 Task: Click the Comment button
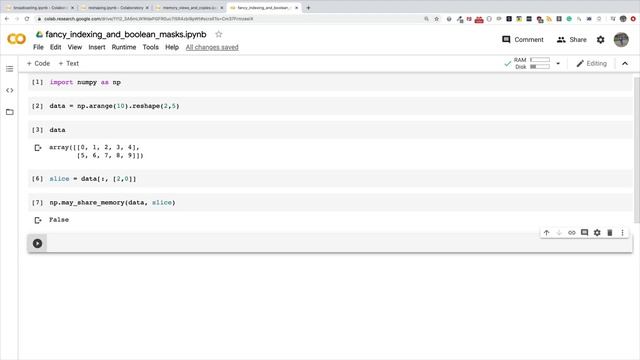point(523,40)
